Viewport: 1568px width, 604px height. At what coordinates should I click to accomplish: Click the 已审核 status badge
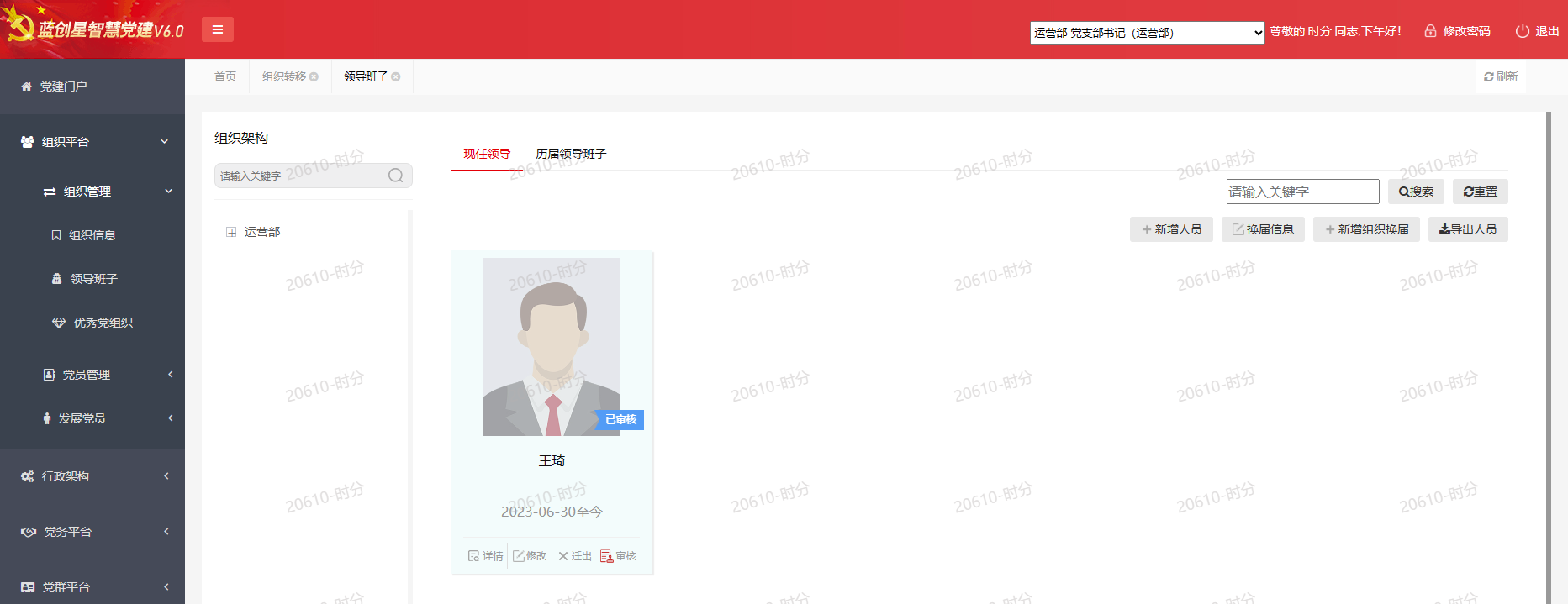click(620, 419)
